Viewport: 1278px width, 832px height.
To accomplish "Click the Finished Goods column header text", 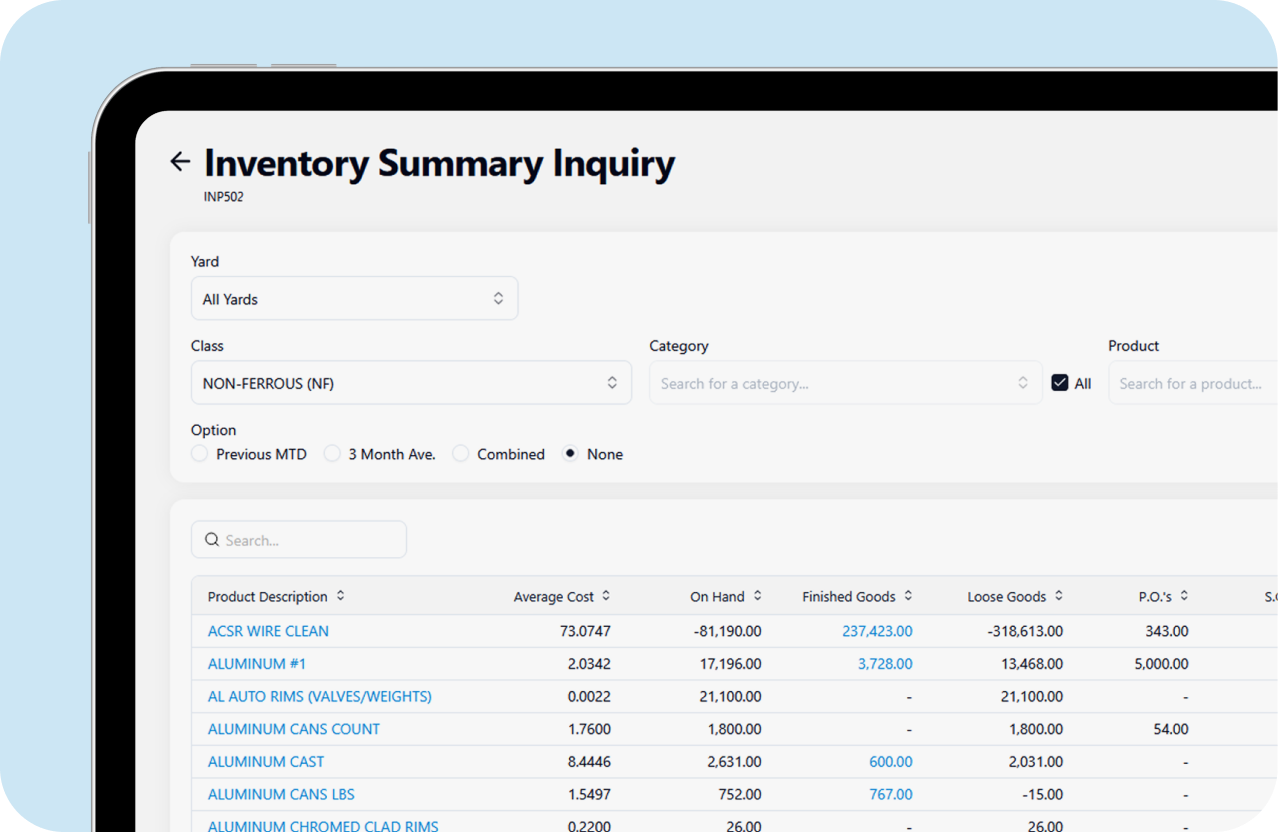I will [849, 596].
